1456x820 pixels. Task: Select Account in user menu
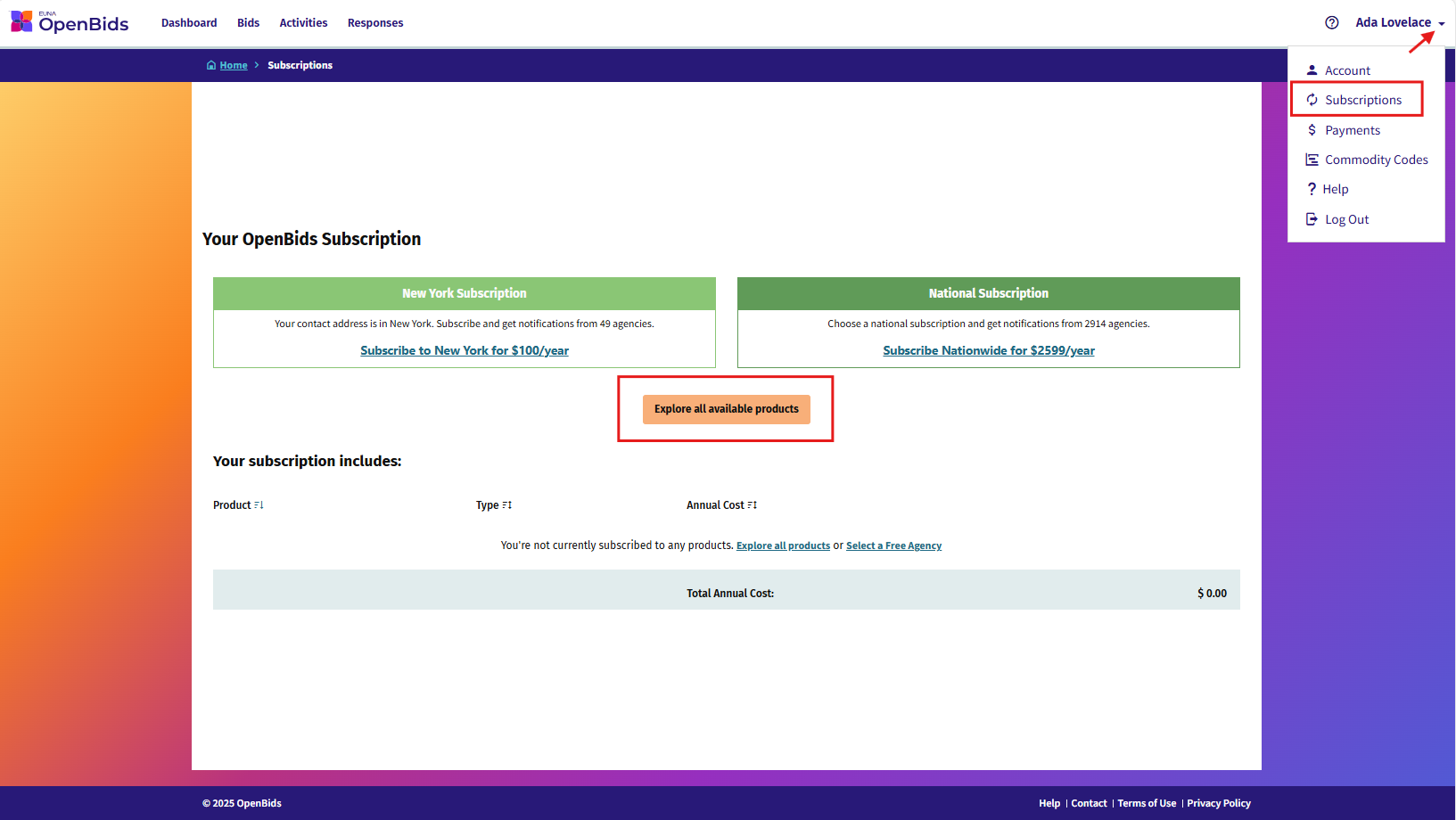[1338, 70]
